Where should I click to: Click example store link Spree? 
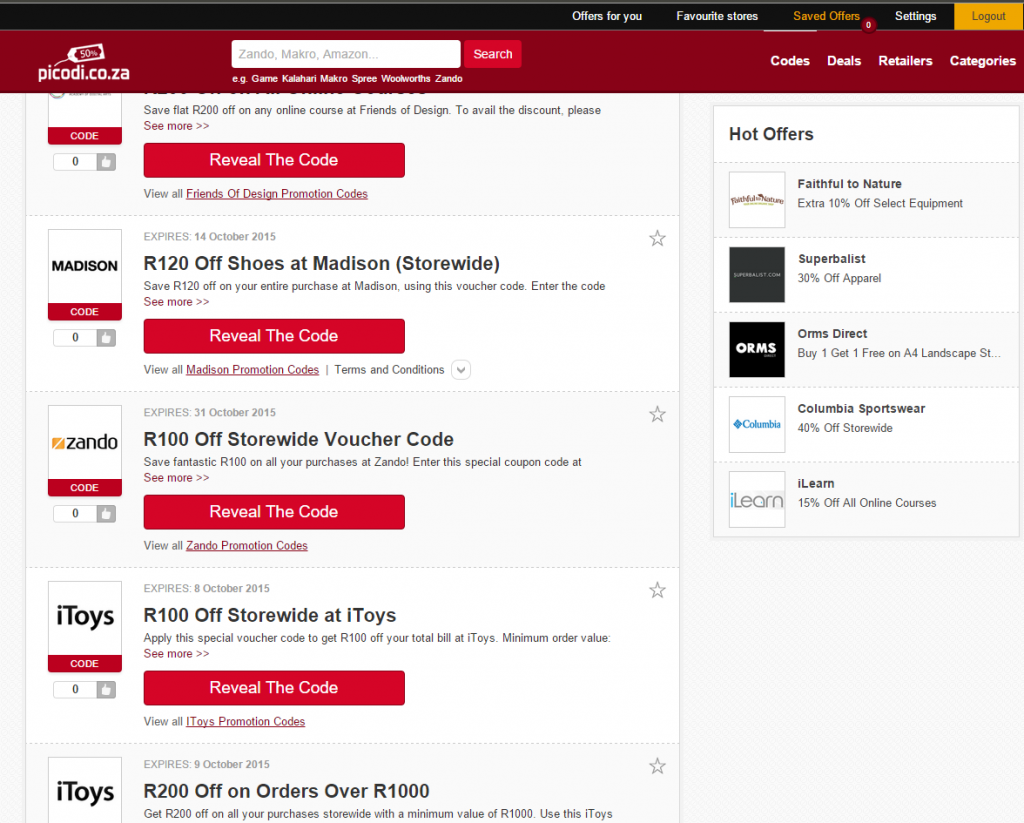[x=364, y=78]
